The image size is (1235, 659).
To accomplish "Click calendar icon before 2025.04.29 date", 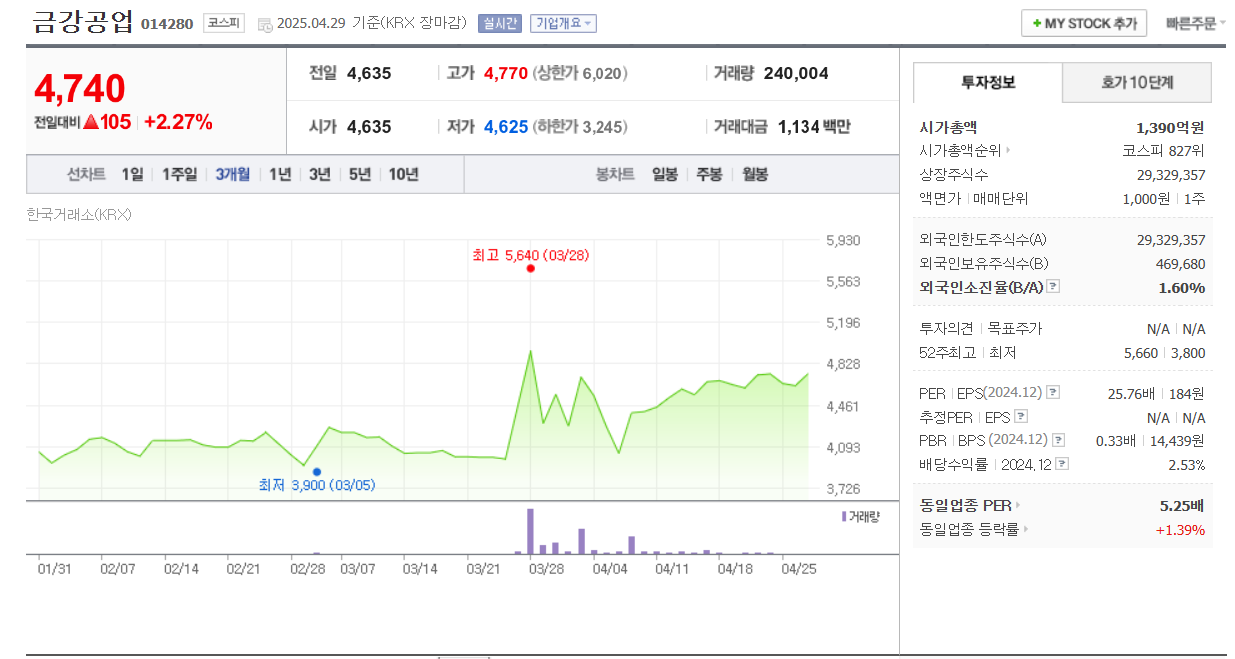I will pyautogui.click(x=264, y=23).
